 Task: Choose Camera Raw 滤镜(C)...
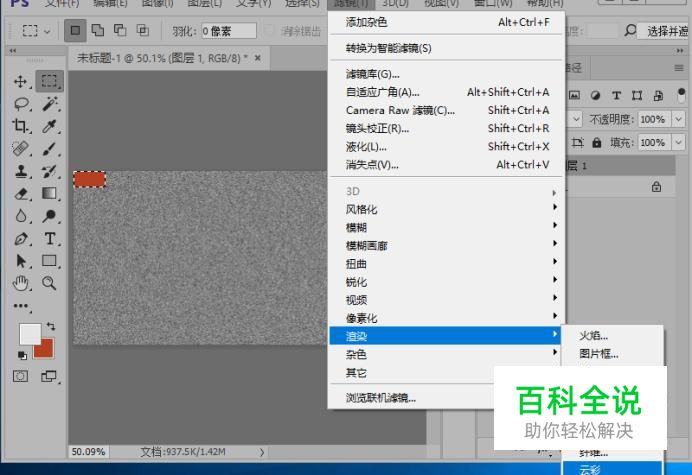447,110
